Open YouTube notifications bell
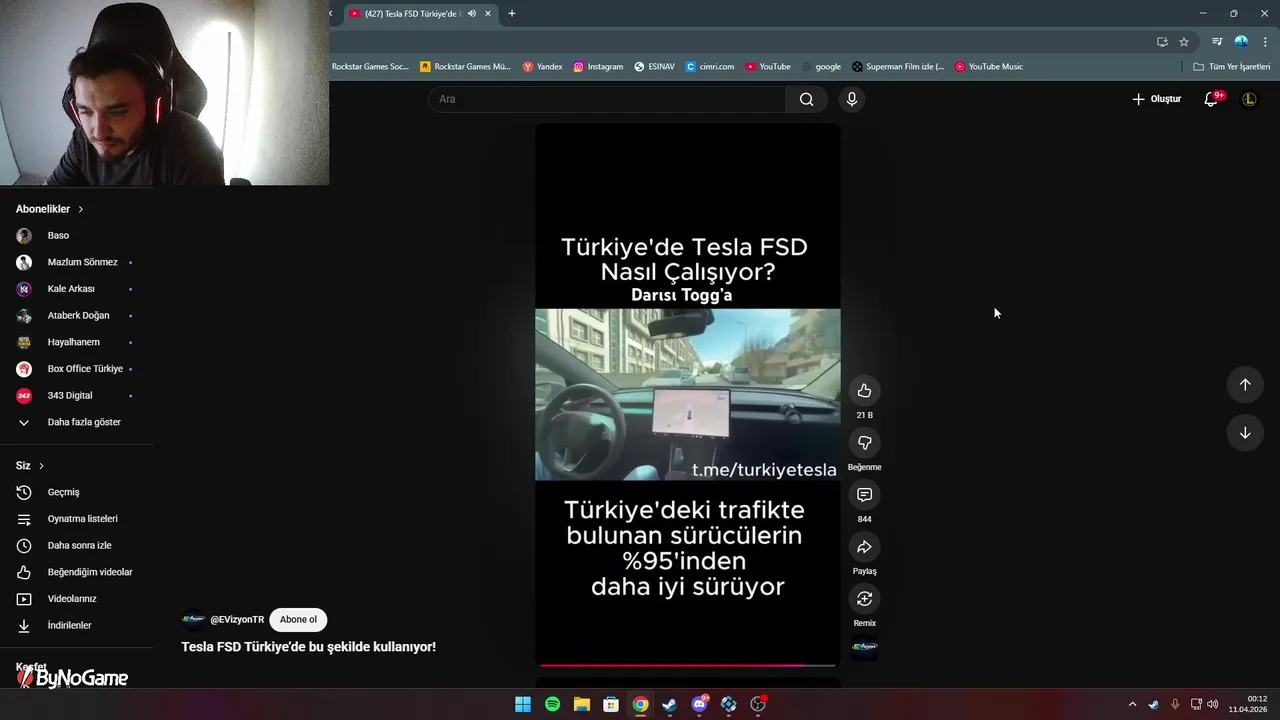Screen dimensions: 1280x720 click(x=1211, y=99)
